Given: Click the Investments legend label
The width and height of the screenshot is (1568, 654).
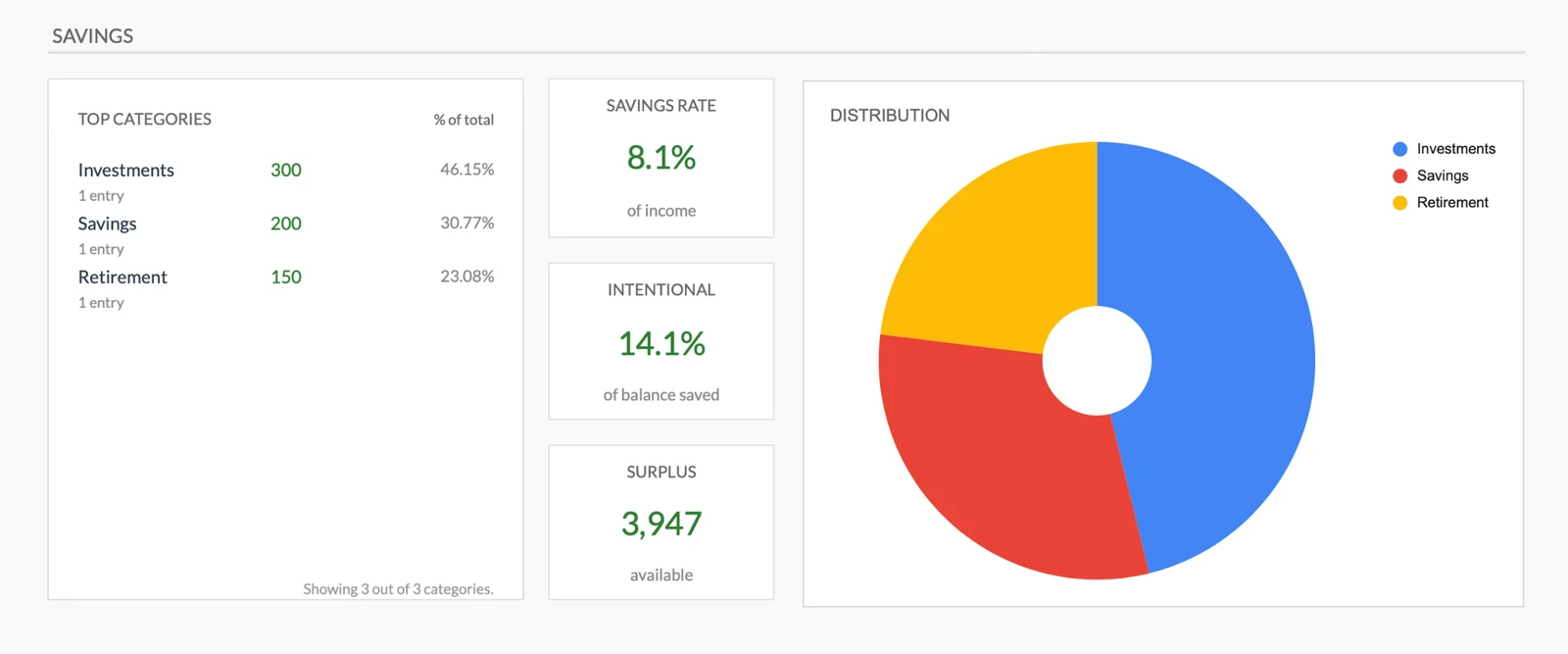Looking at the screenshot, I should tap(1456, 149).
